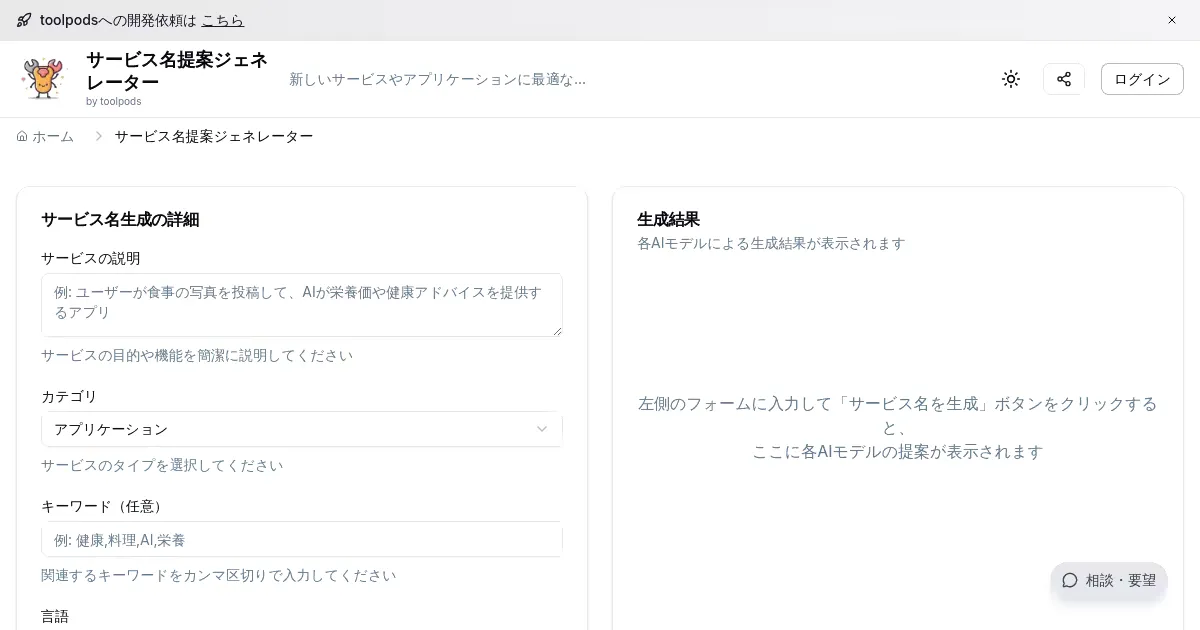Screen dimensions: 1200x630
Task: Click the toolpods mascot logo
Action: click(x=43, y=79)
